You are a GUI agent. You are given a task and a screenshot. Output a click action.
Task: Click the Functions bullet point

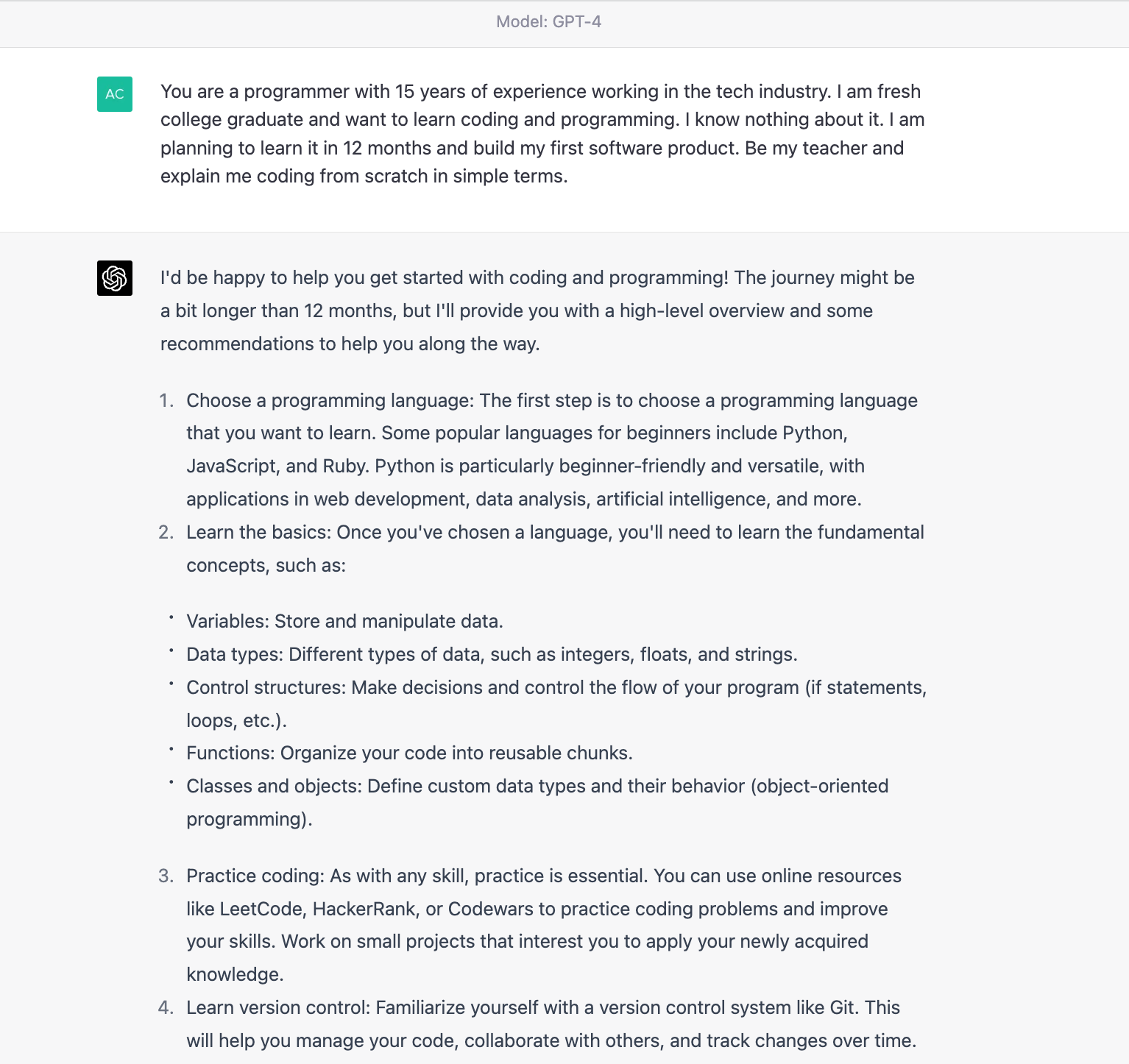pos(409,753)
